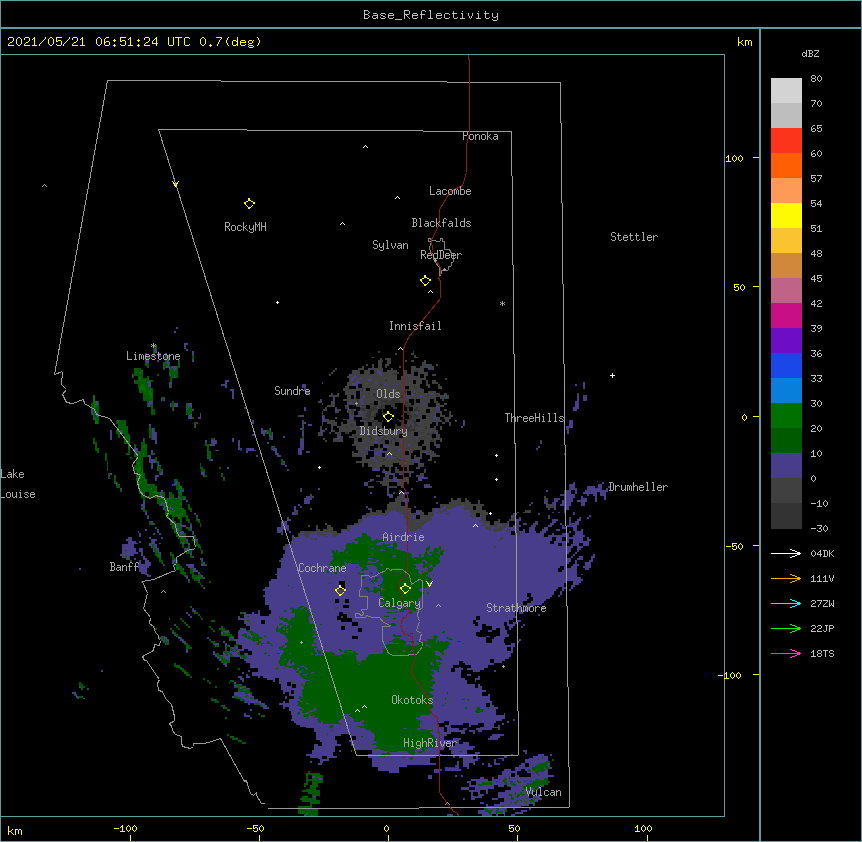This screenshot has width=862, height=842.
Task: Click the Cochrane town label
Action: (x=322, y=568)
